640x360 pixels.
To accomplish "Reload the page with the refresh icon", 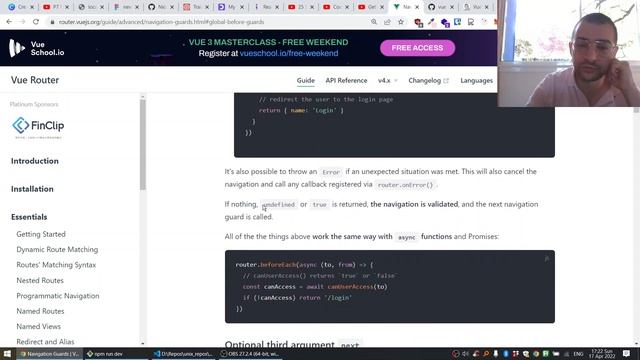I will (36, 22).
